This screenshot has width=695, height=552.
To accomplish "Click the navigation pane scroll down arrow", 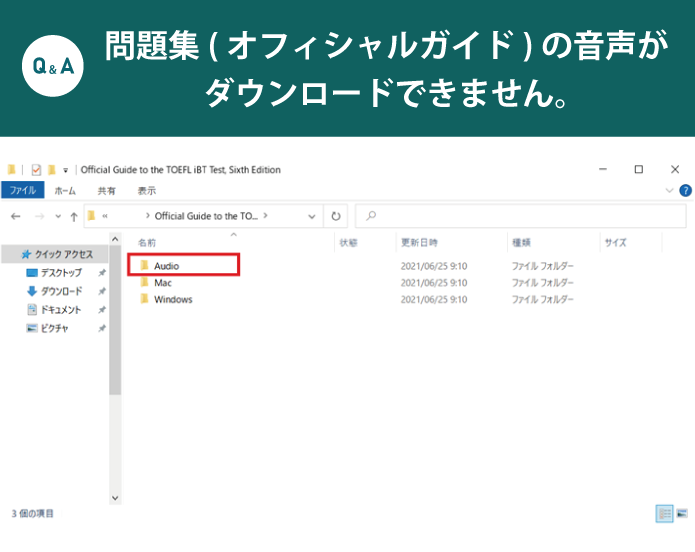I will [115, 498].
